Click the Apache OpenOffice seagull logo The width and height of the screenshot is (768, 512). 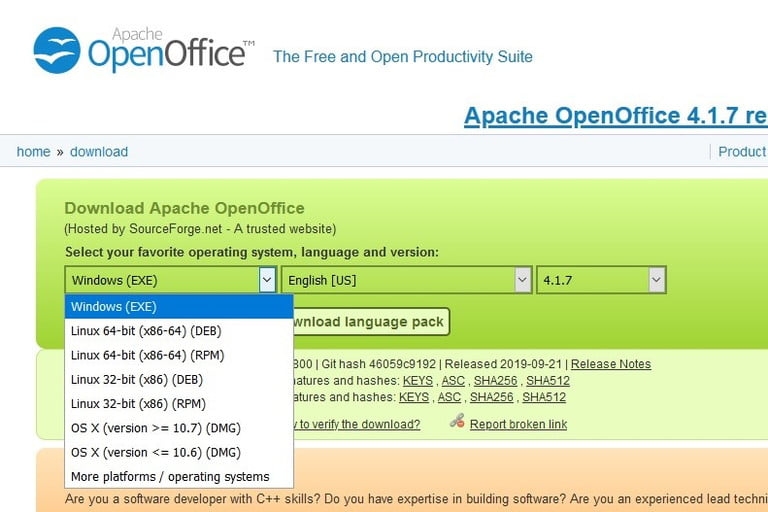57,50
